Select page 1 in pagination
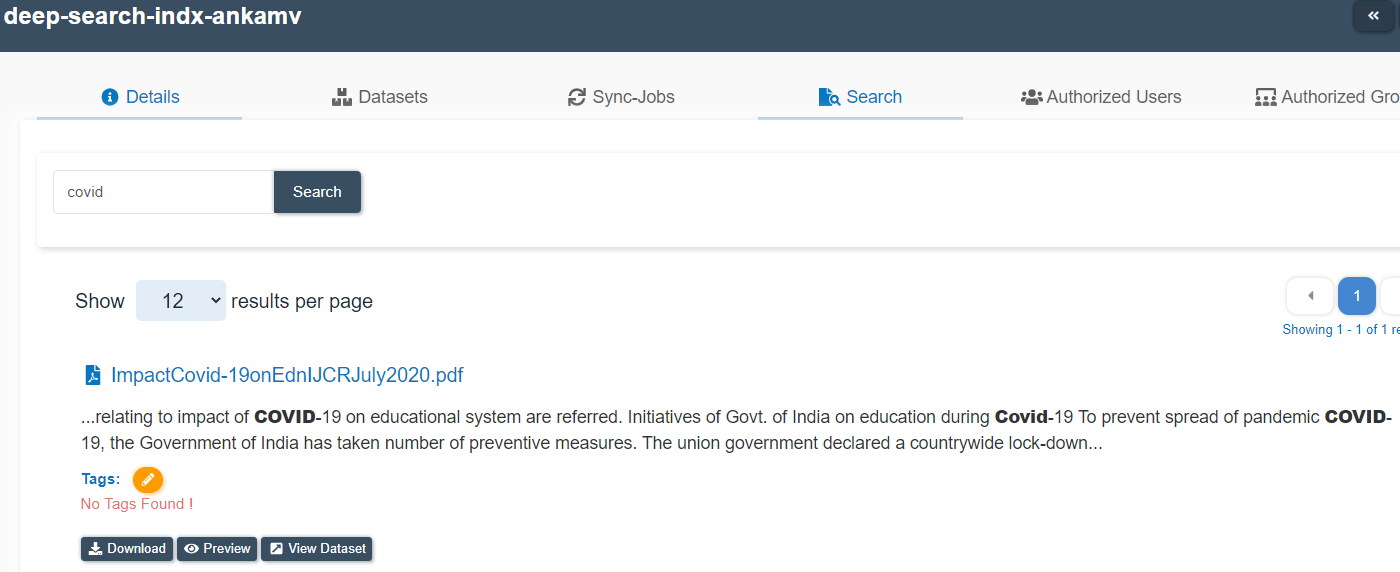 [x=1357, y=296]
